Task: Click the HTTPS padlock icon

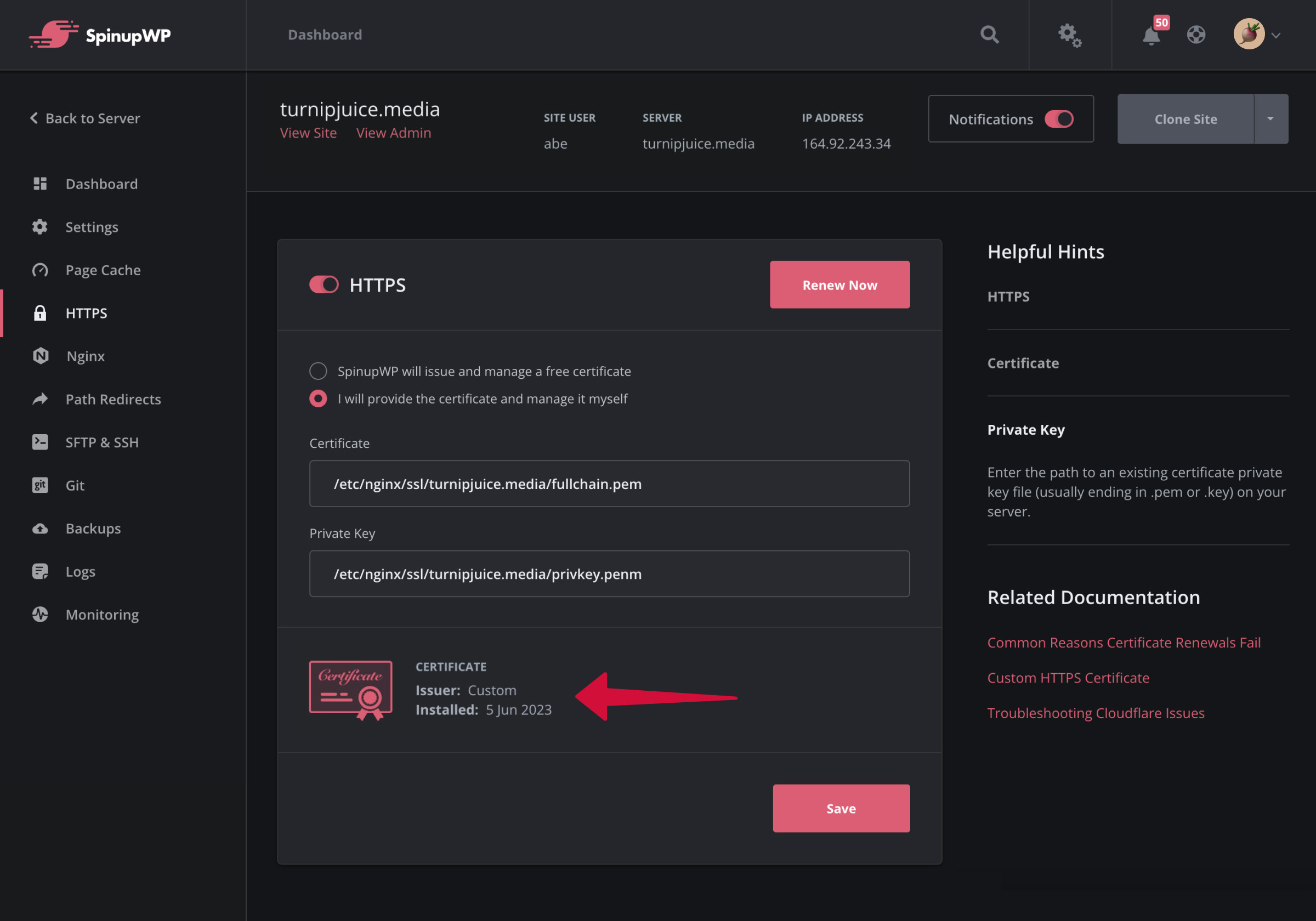Action: coord(40,313)
